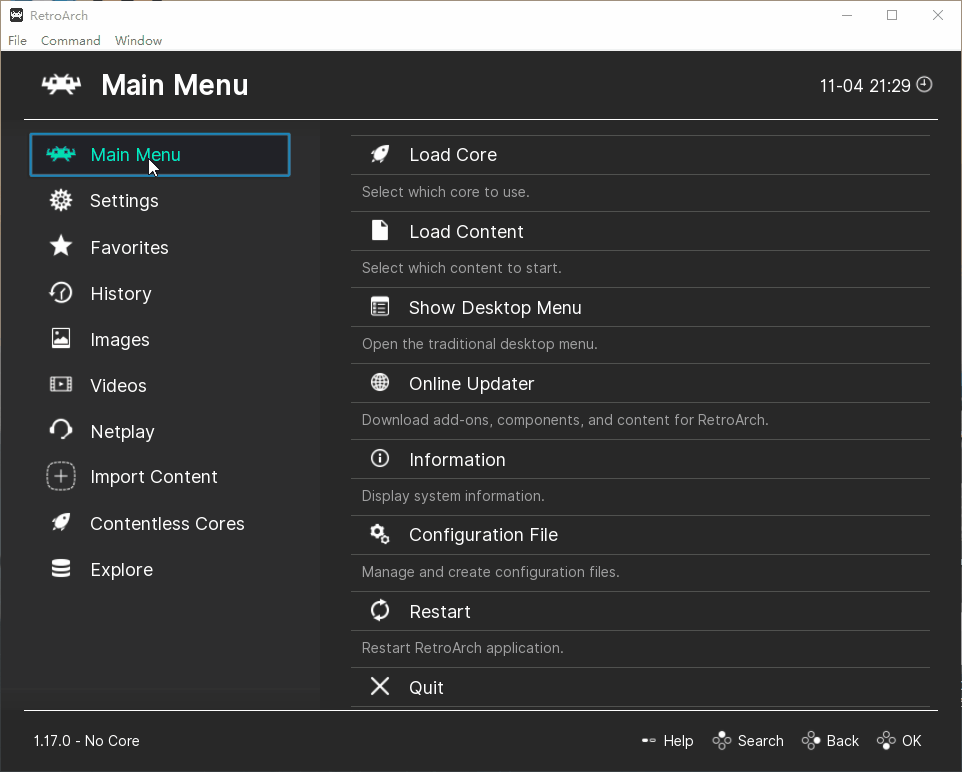Open the Information entry label
962x772 pixels.
point(457,460)
